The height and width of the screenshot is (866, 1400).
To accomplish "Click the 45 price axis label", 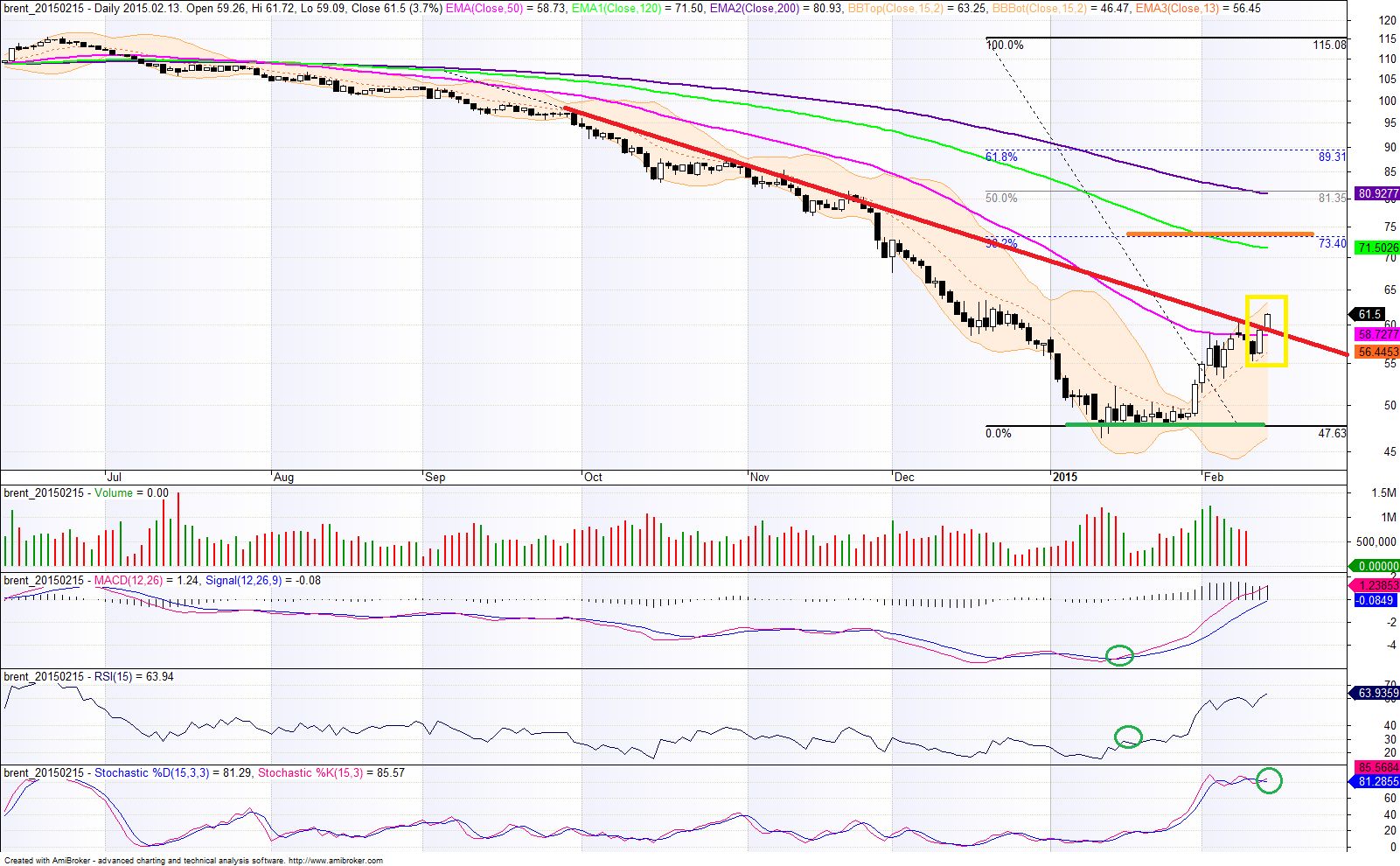I will tap(1390, 452).
